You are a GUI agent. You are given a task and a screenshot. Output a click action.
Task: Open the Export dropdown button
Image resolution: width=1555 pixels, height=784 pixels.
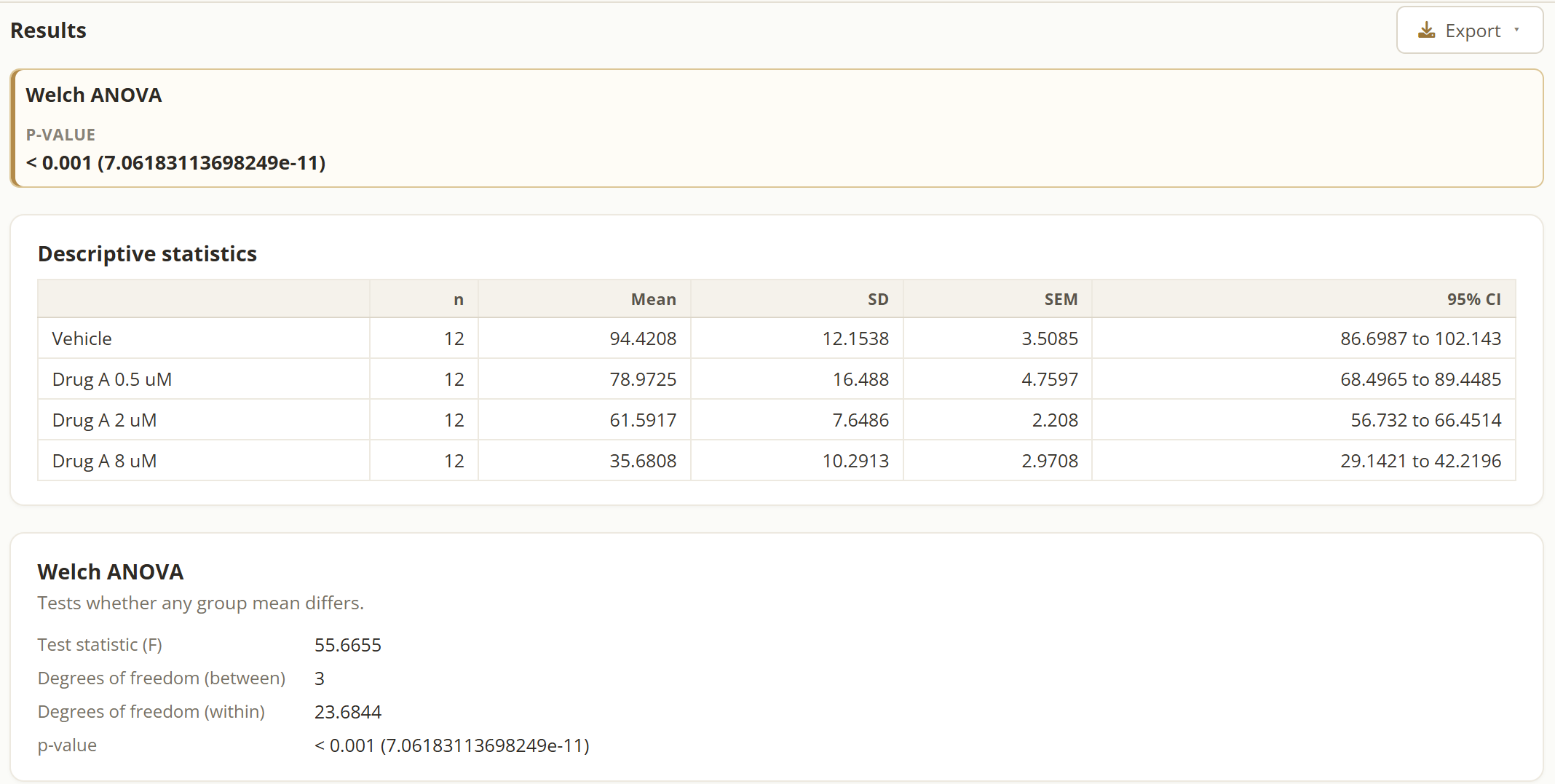[x=1469, y=31]
